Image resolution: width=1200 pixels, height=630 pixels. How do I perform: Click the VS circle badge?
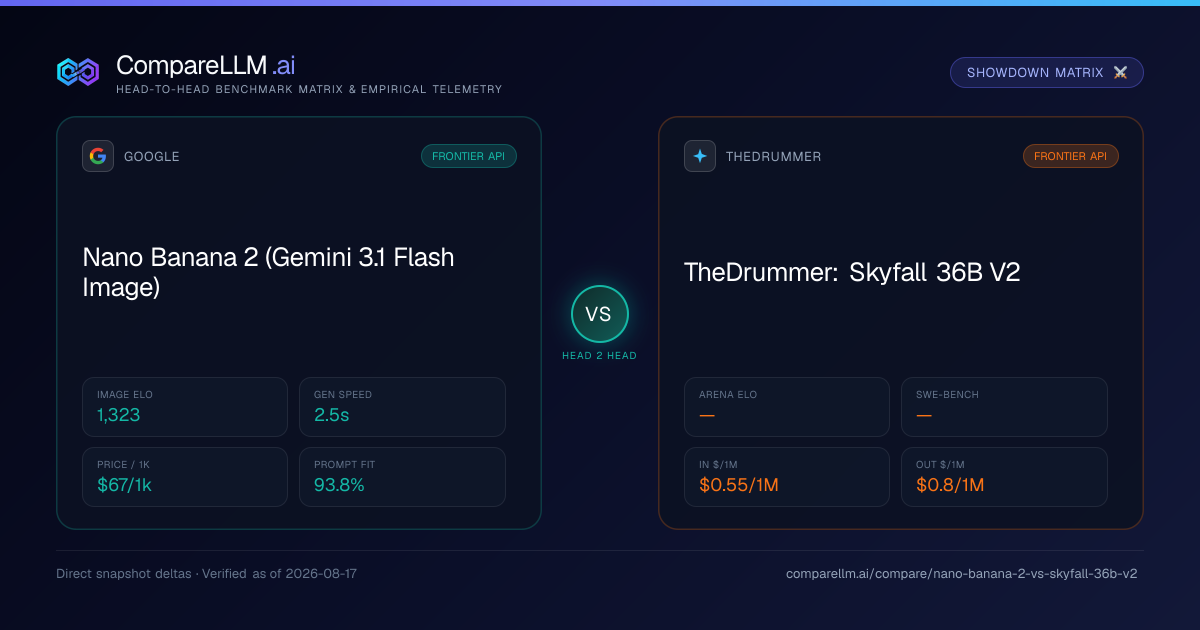click(599, 314)
